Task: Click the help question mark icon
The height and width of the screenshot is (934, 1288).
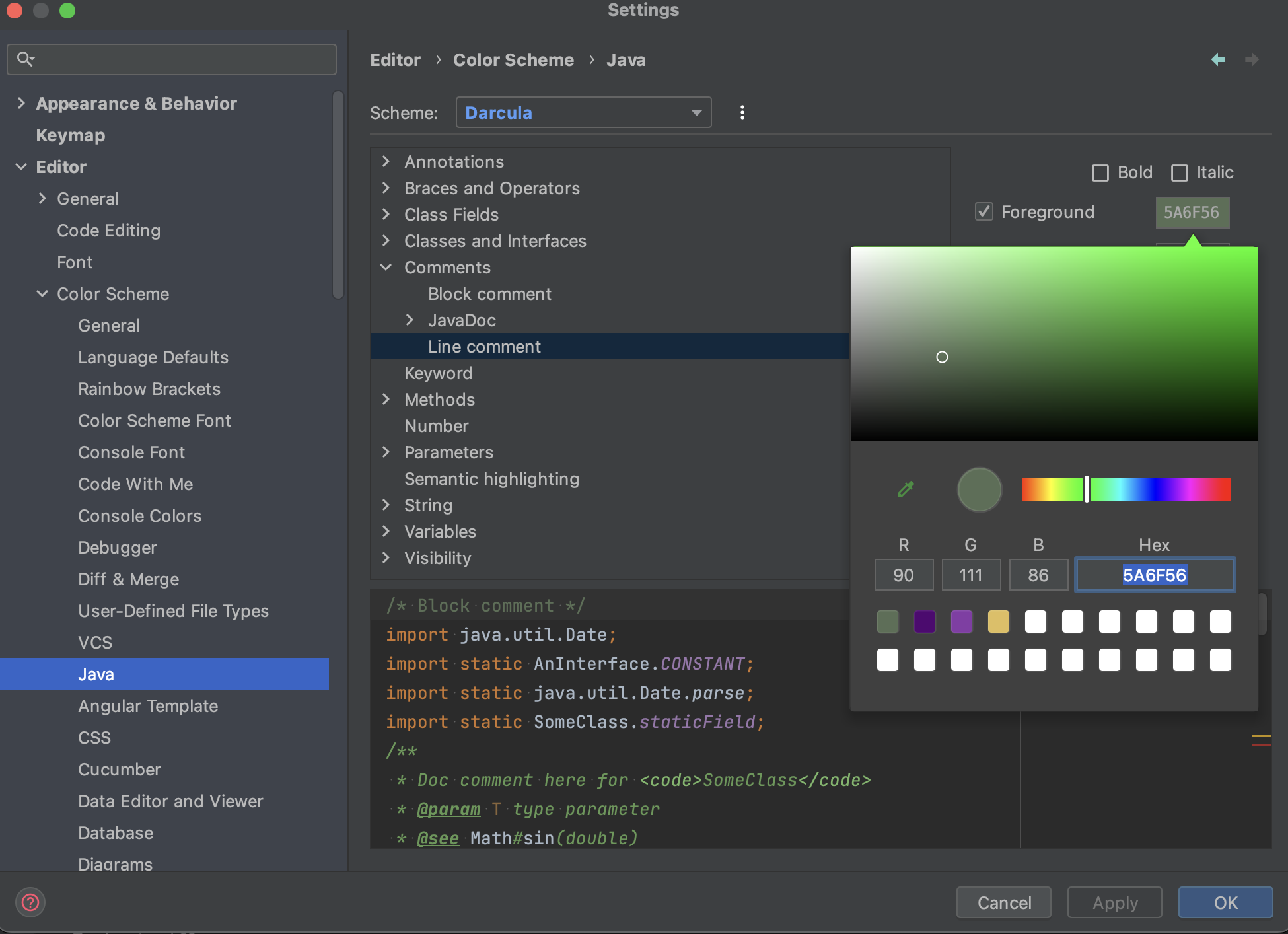Action: tap(30, 902)
